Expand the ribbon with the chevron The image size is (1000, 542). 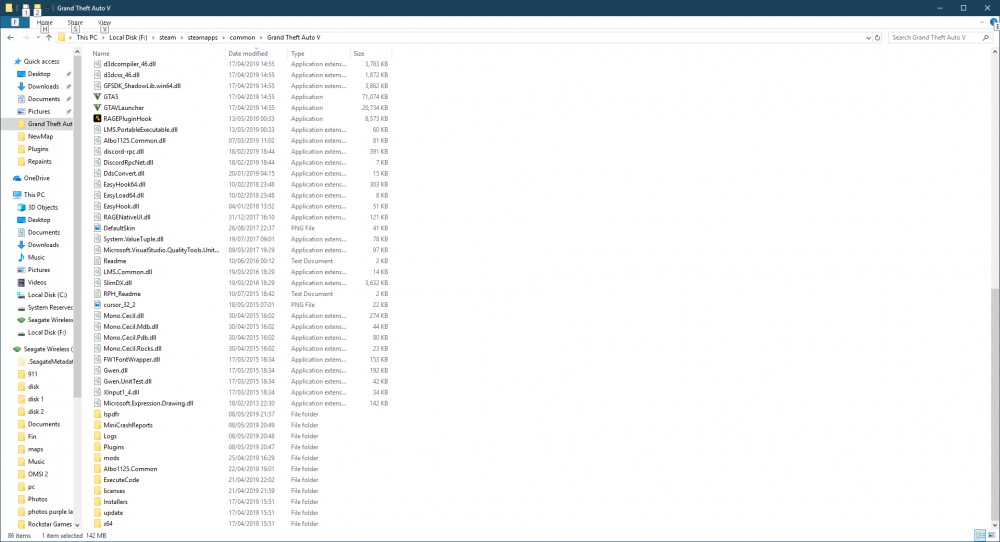click(982, 22)
